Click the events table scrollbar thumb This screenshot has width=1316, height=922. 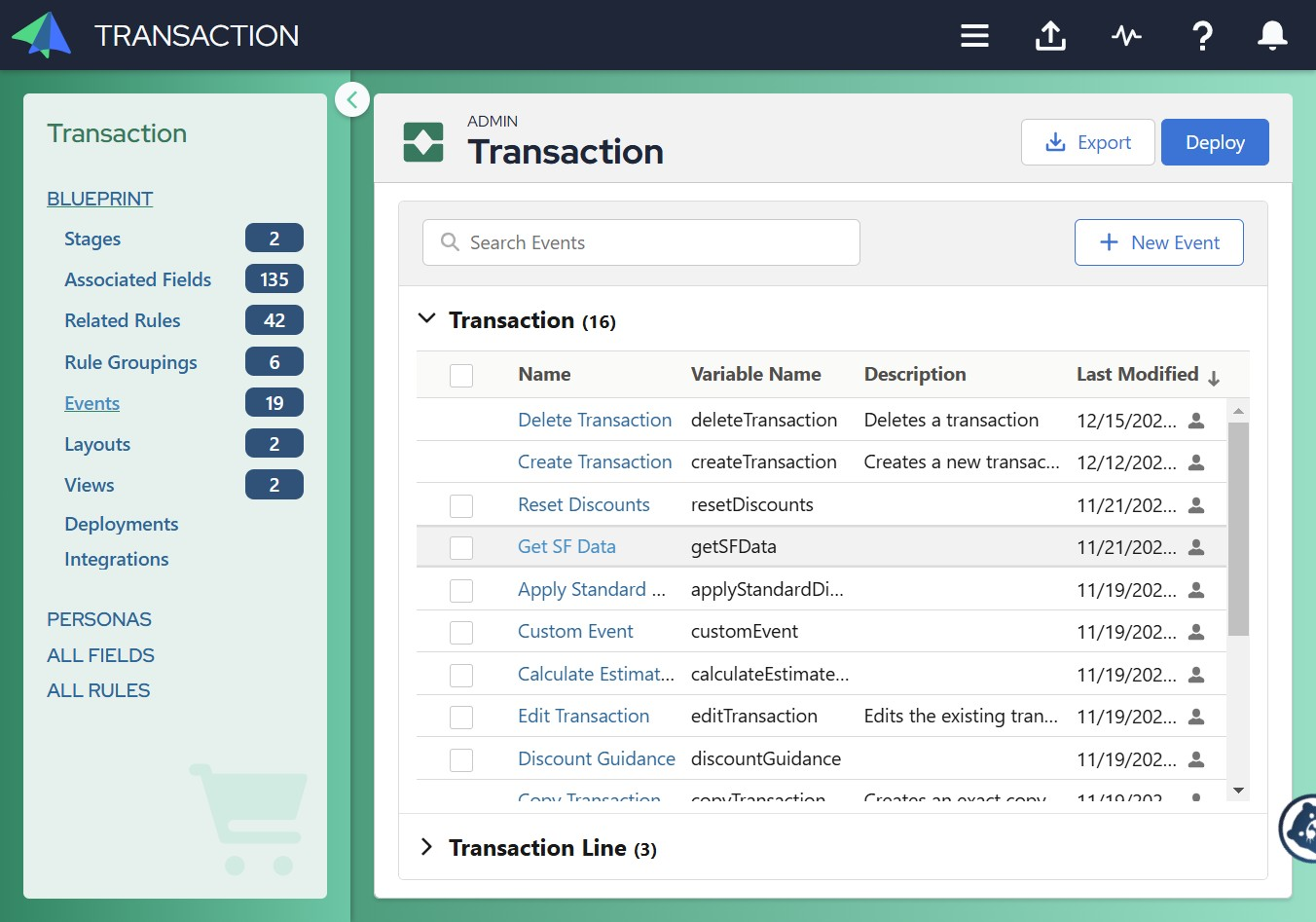1238,529
